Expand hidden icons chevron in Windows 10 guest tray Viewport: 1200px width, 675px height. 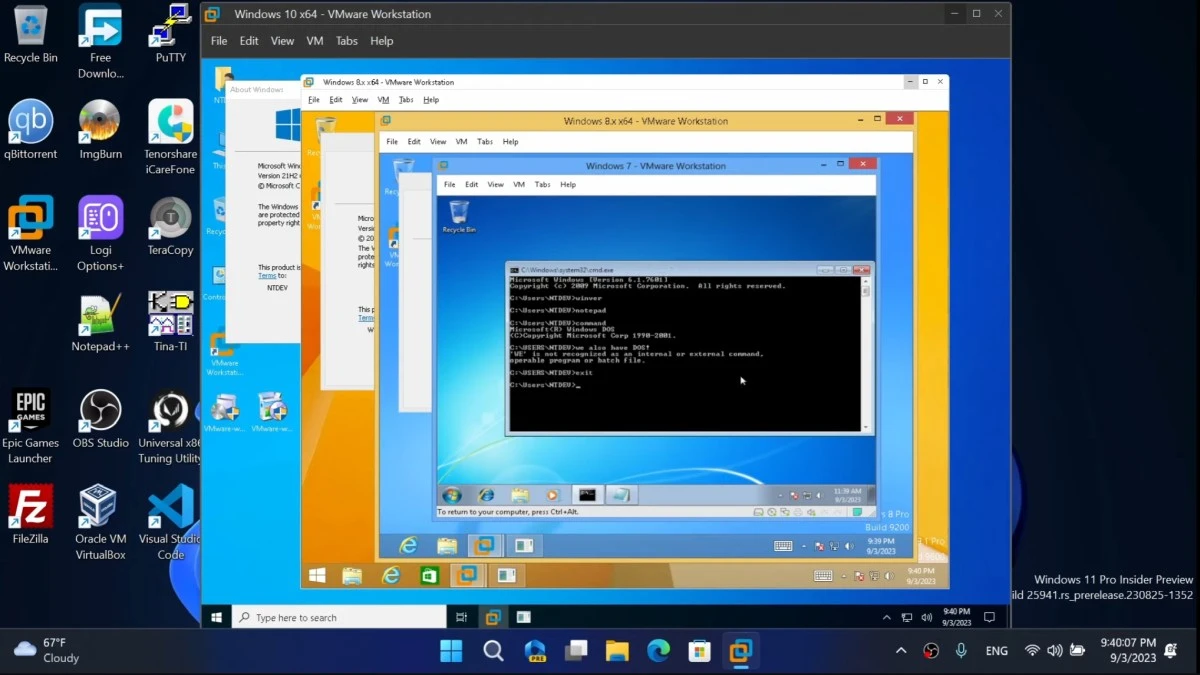coord(886,618)
